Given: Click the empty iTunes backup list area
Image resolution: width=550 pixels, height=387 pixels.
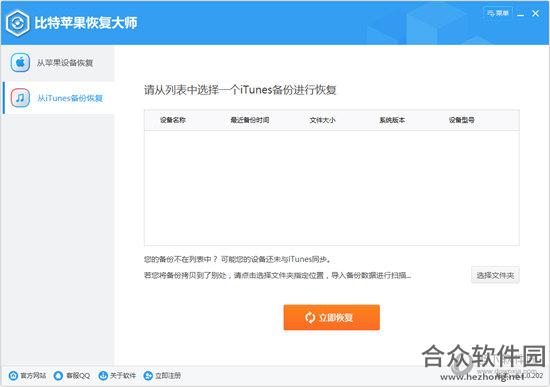Looking at the screenshot, I should coord(331,188).
